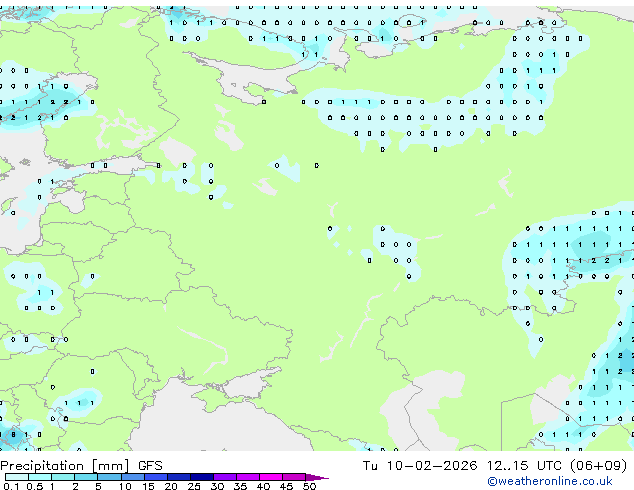The height and width of the screenshot is (490, 634).
Task: Click the above-50 legend arrow tip
Action: coord(317,477)
